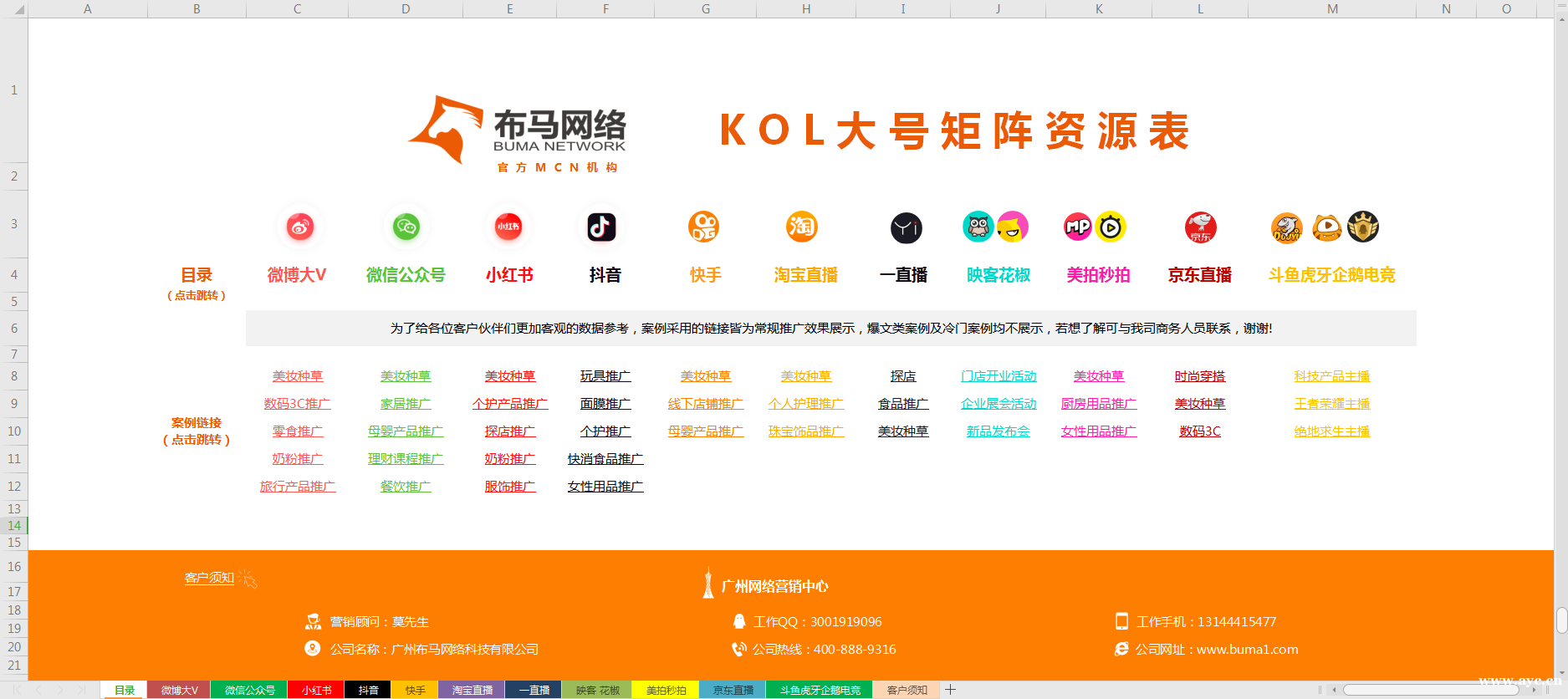Open the 家居推广 case link
This screenshot has height=699, width=1568.
point(406,404)
